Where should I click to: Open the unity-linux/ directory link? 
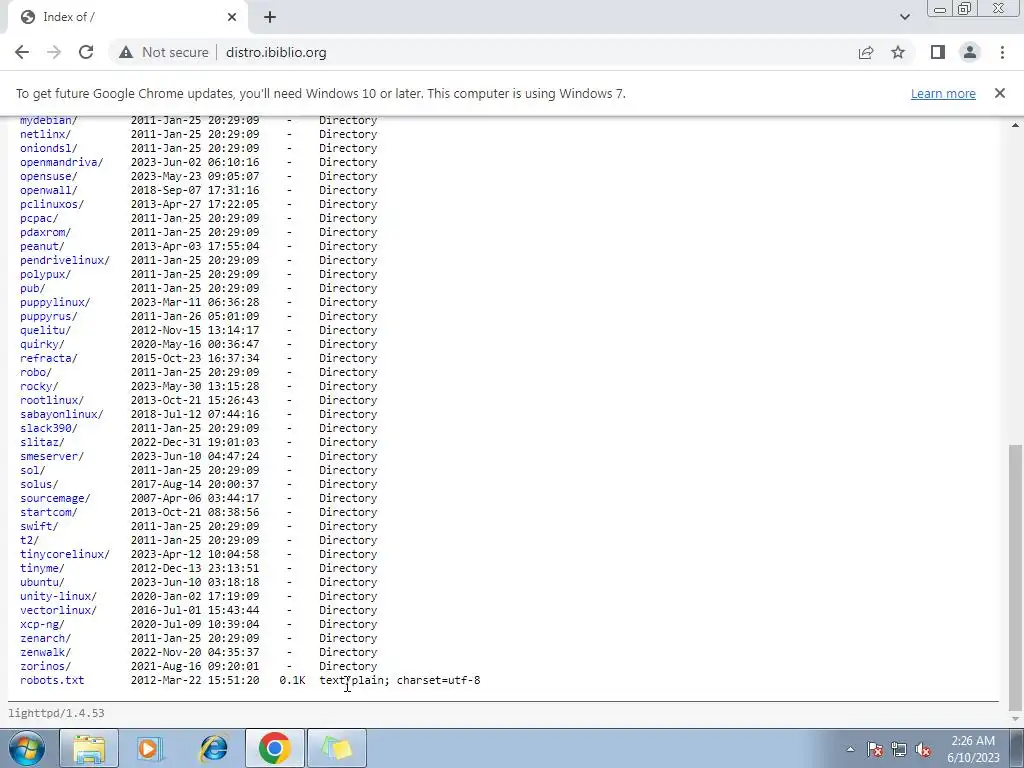(x=58, y=596)
